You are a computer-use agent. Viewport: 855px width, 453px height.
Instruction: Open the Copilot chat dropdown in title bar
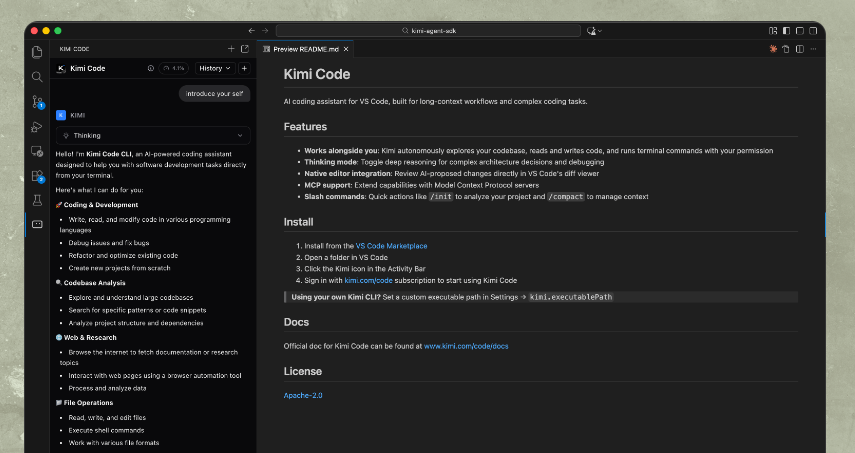pyautogui.click(x=594, y=31)
